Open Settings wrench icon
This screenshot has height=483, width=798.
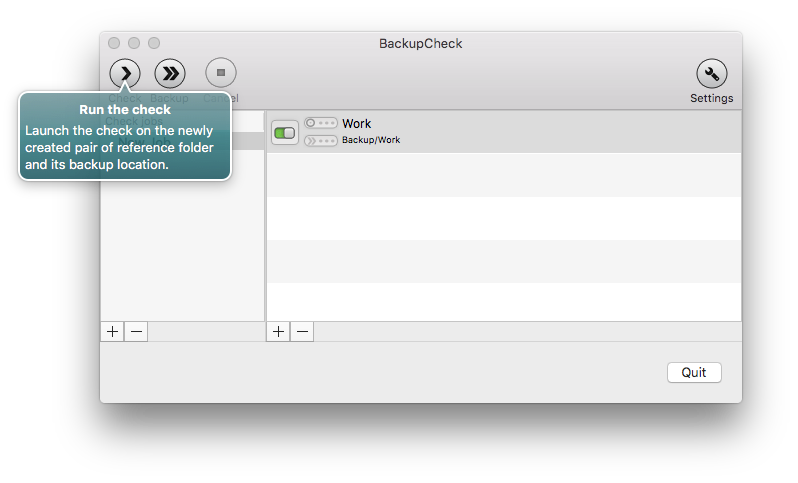click(x=711, y=74)
